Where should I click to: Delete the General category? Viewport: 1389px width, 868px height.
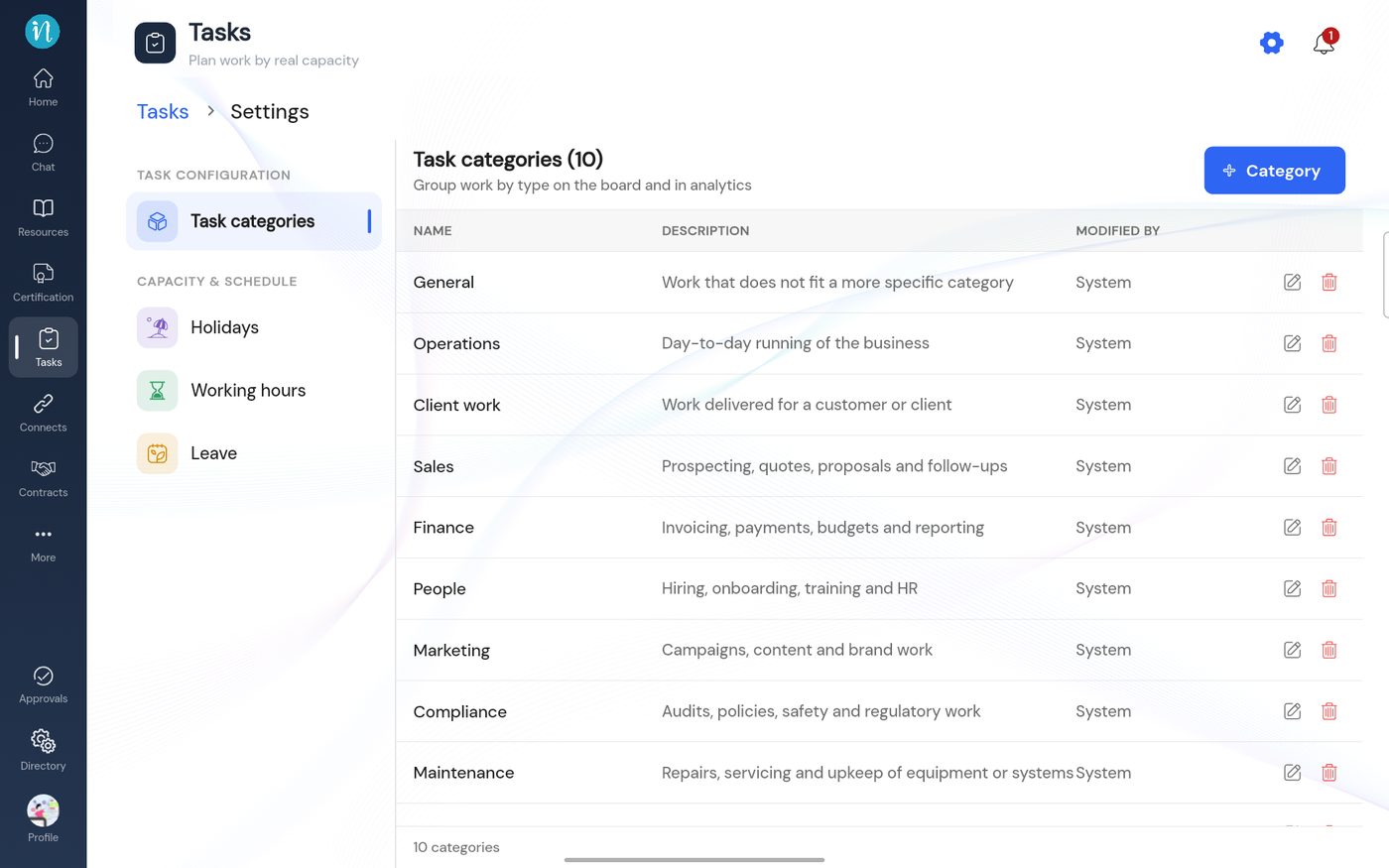coord(1329,282)
